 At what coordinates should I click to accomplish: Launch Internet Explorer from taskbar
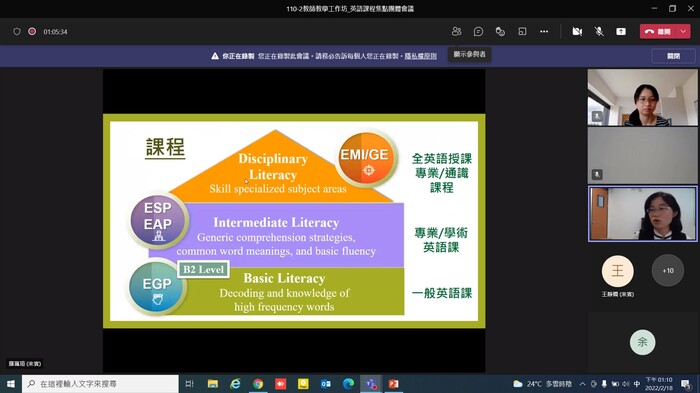pos(235,384)
